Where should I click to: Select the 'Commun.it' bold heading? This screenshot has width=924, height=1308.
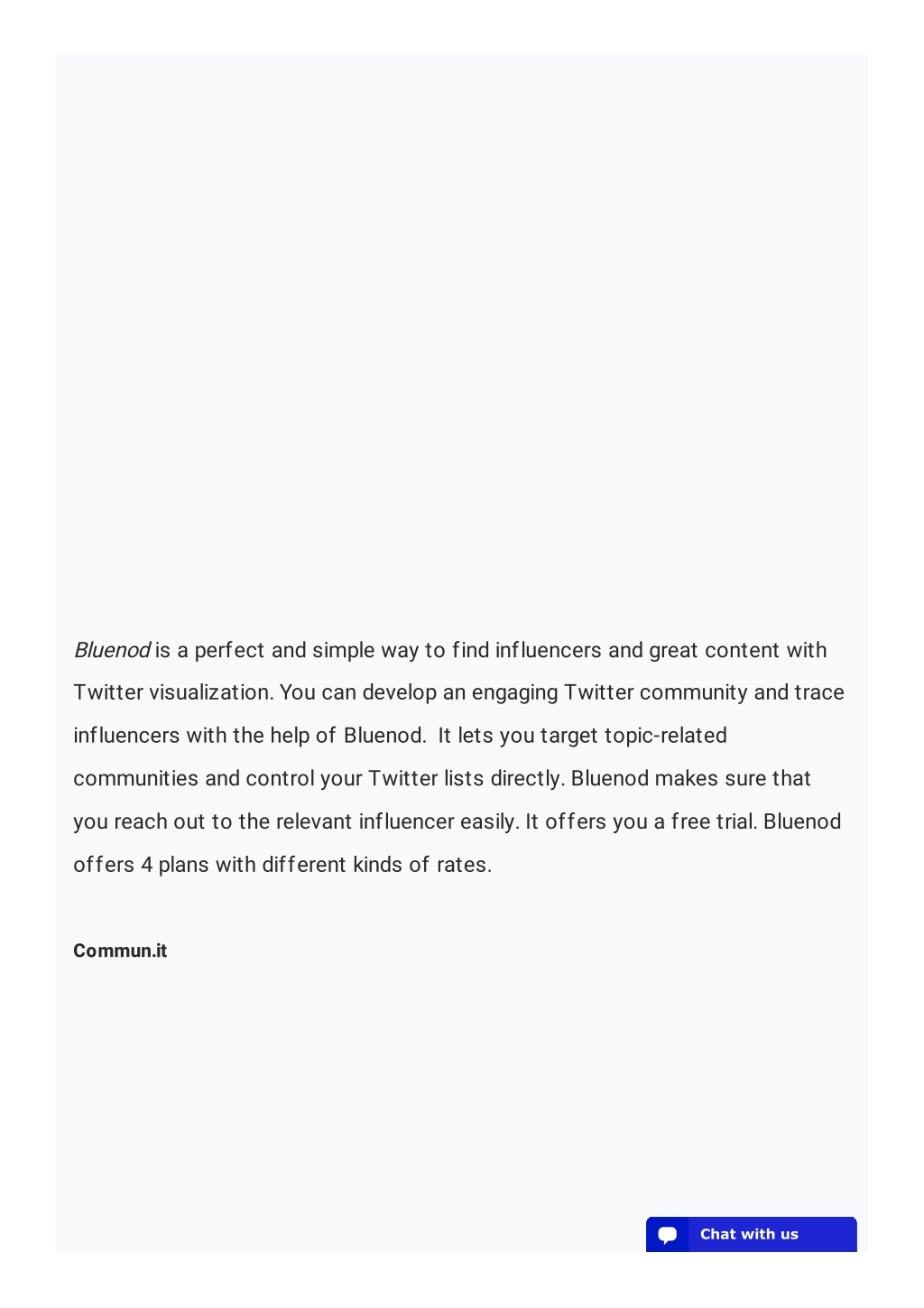pos(120,951)
